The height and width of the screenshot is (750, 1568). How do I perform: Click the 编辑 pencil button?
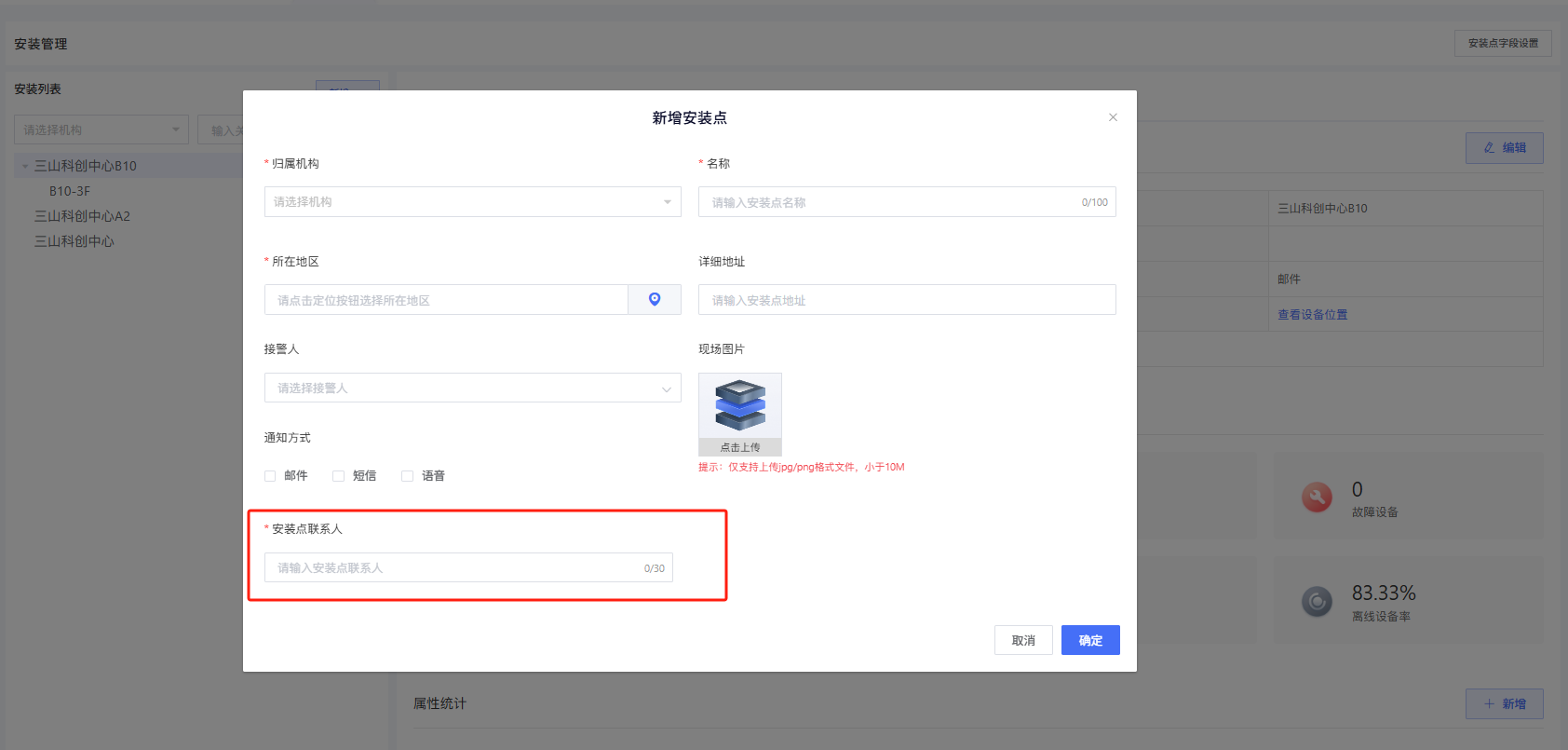[1504, 148]
